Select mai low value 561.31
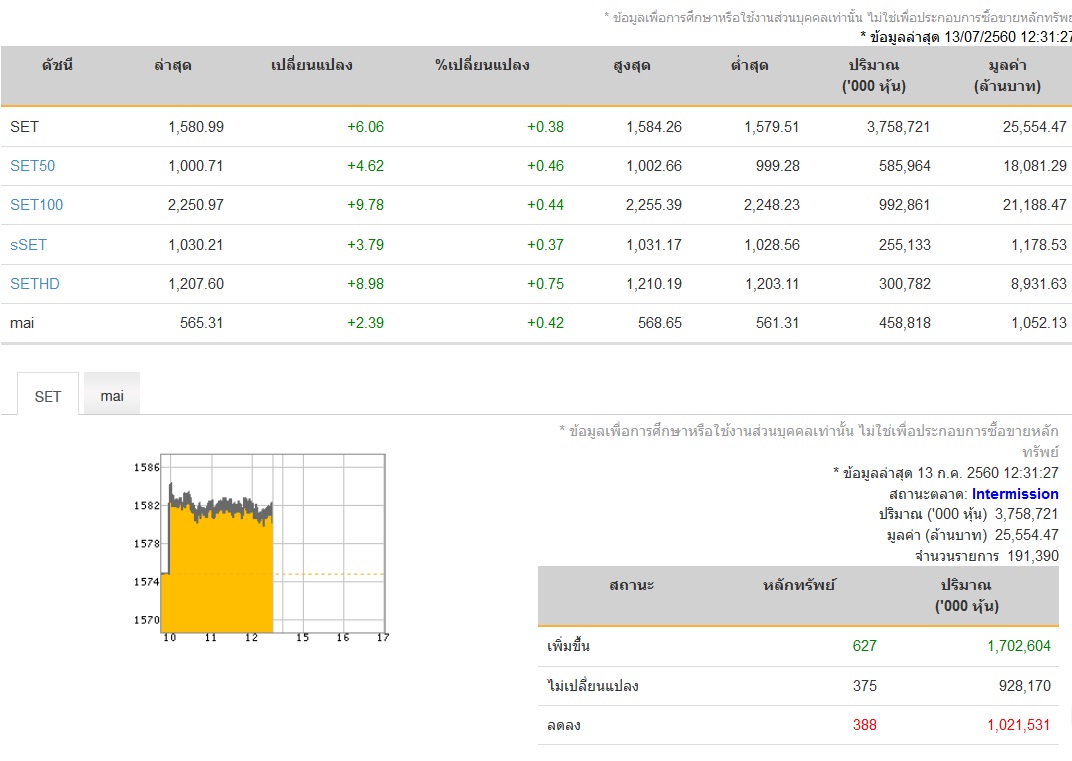The image size is (1072, 761). pyautogui.click(x=777, y=323)
